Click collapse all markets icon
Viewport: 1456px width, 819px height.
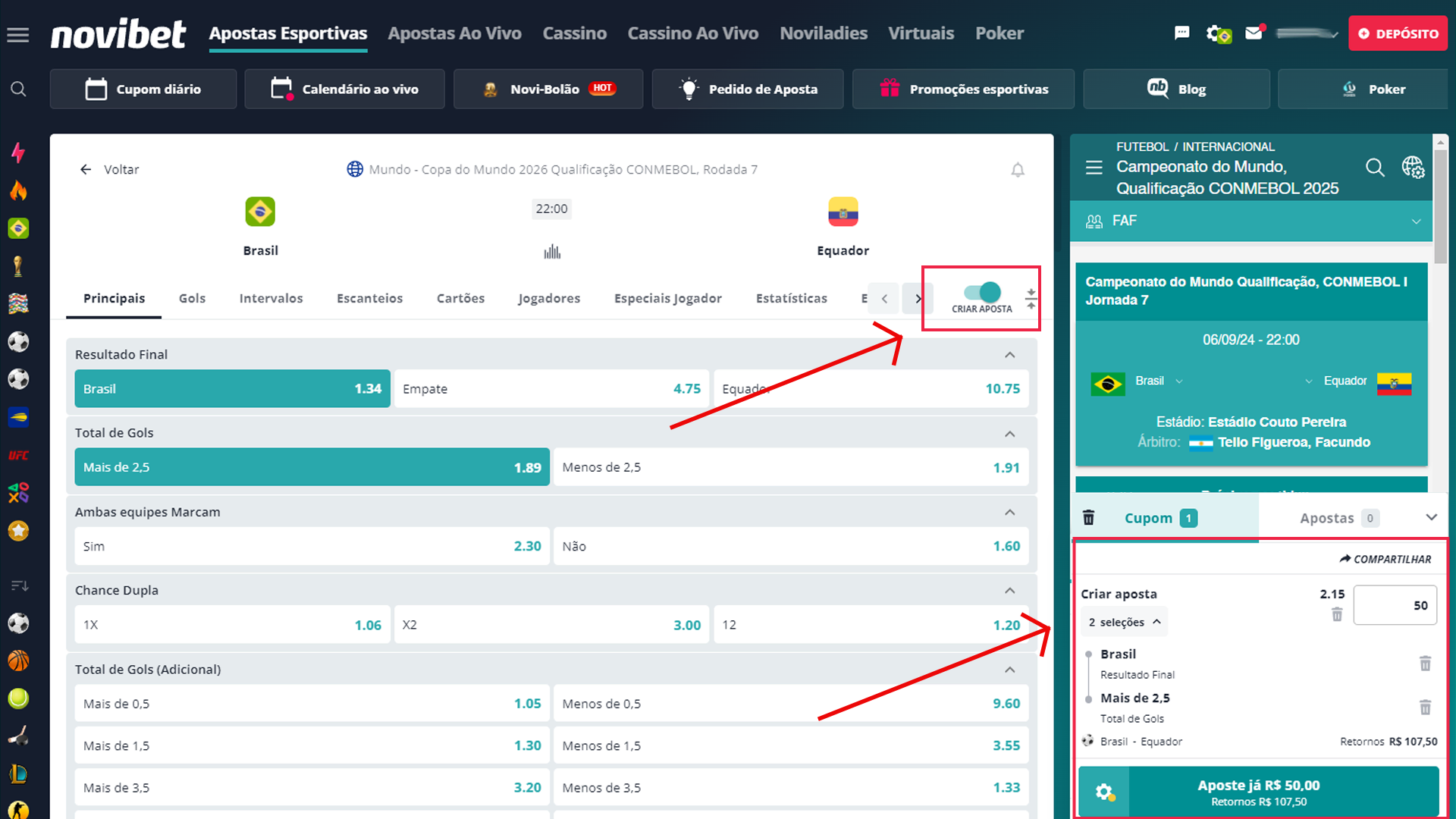pos(1031,298)
